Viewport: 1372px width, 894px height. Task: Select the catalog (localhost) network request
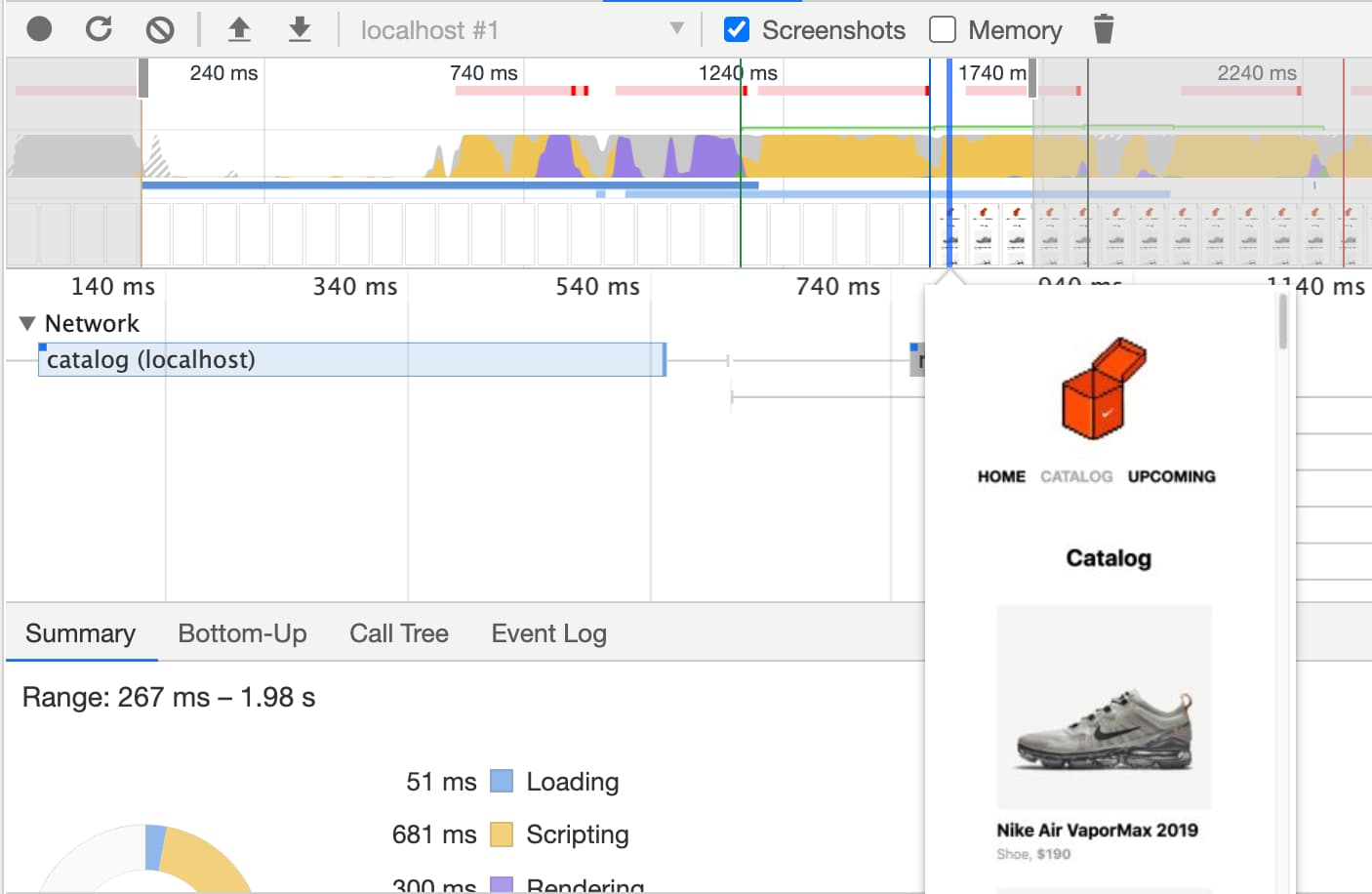(351, 359)
